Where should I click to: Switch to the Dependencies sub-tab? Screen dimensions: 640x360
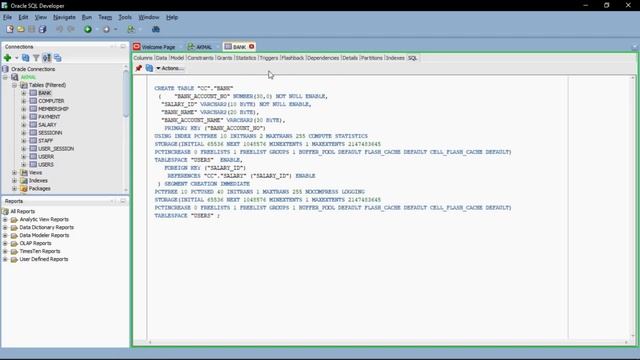coord(323,58)
